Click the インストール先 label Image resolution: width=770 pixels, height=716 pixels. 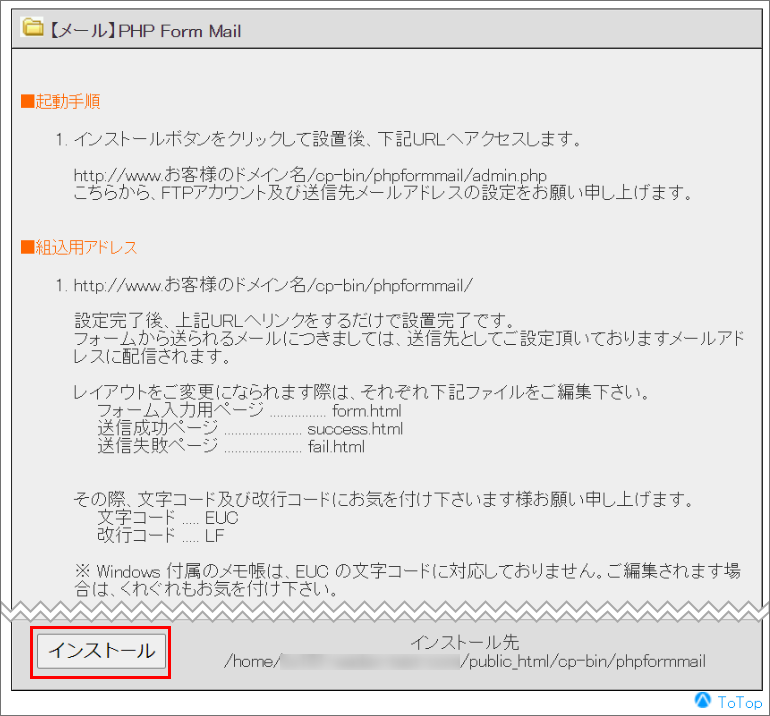click(x=465, y=643)
